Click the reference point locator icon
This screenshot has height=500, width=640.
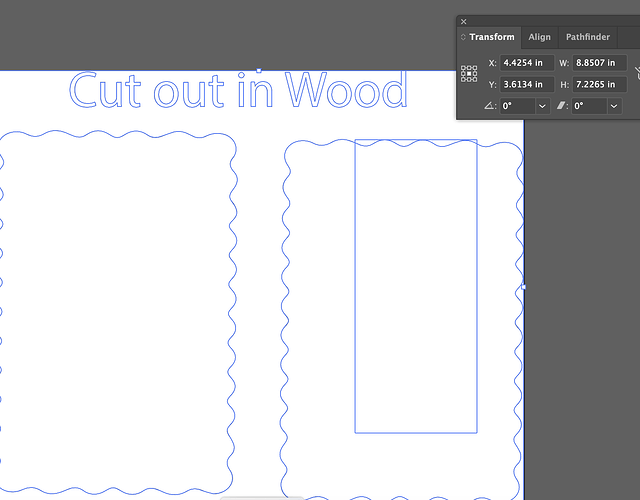pos(469,74)
